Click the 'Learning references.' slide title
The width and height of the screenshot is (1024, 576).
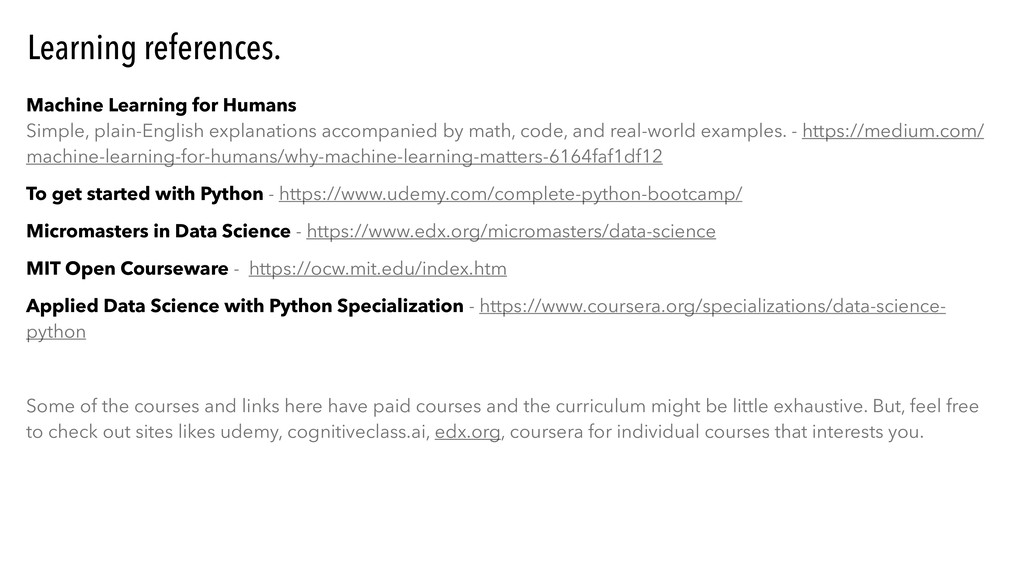click(x=154, y=47)
